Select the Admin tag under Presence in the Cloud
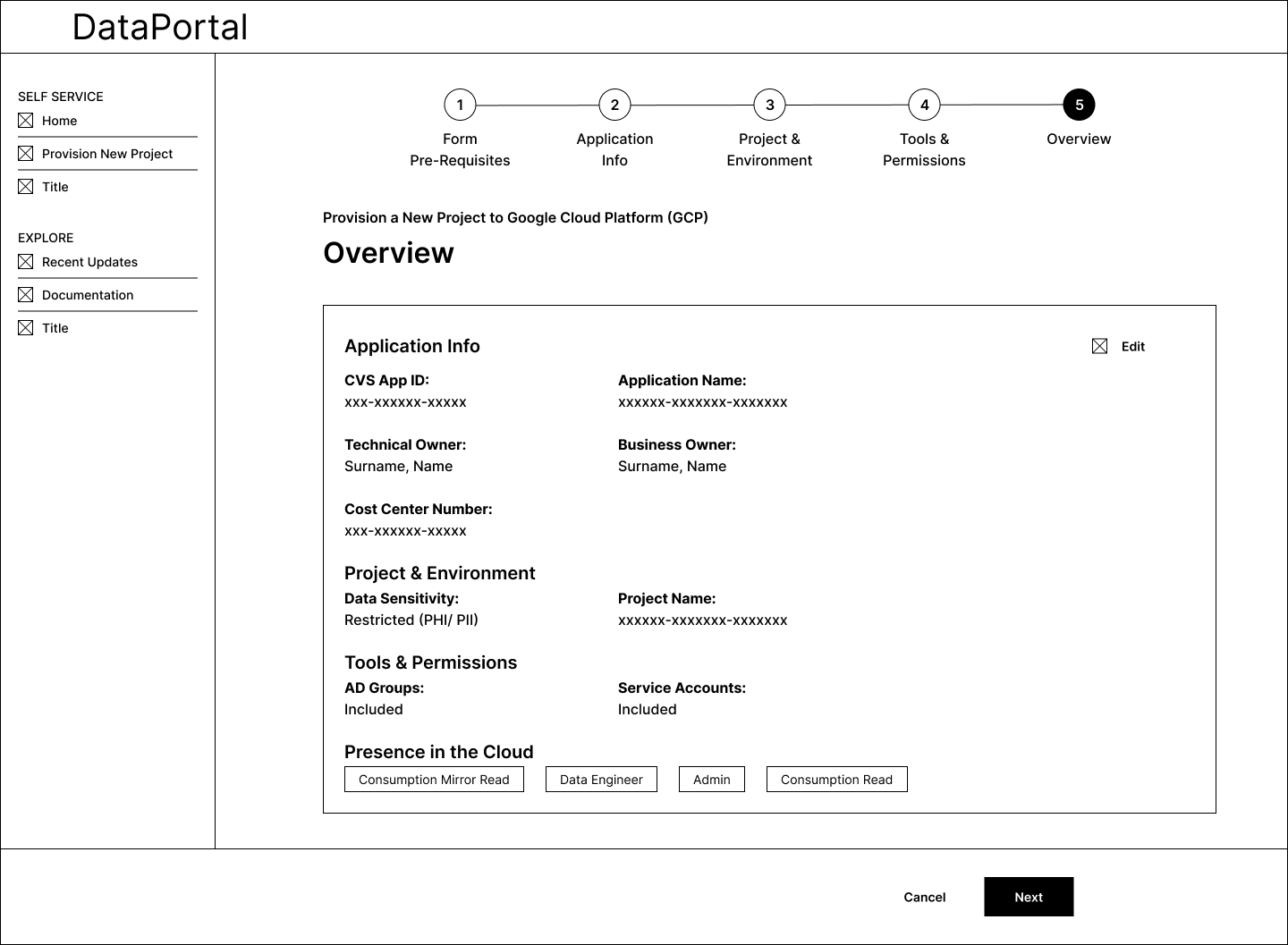 click(x=711, y=779)
